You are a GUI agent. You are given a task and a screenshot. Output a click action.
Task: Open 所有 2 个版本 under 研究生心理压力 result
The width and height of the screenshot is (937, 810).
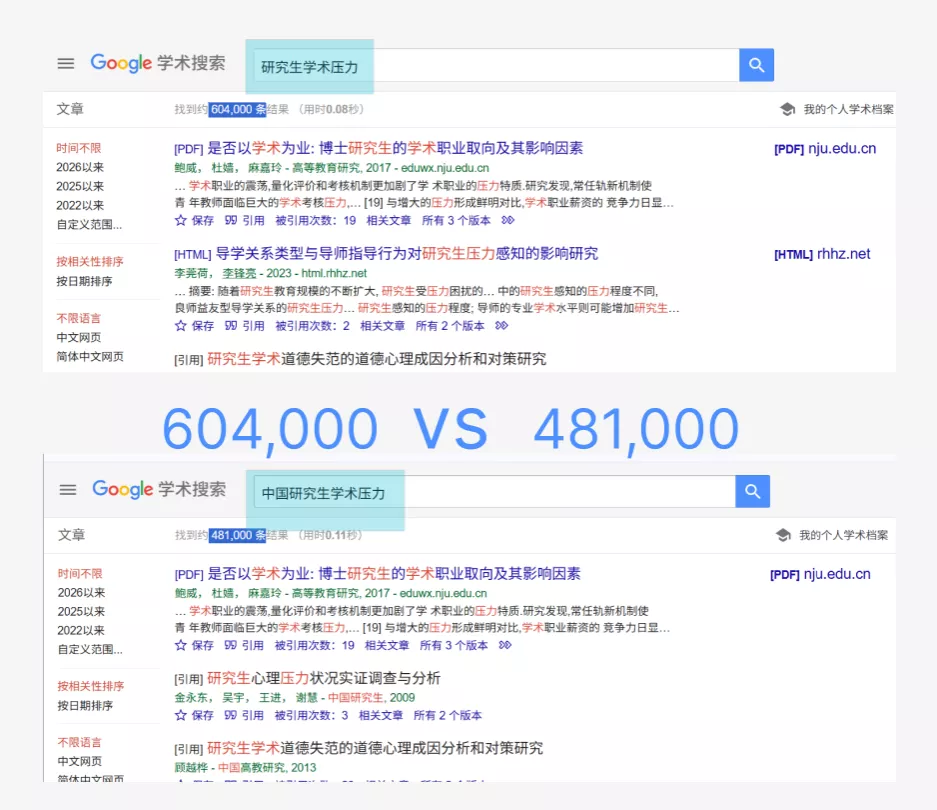(447, 716)
